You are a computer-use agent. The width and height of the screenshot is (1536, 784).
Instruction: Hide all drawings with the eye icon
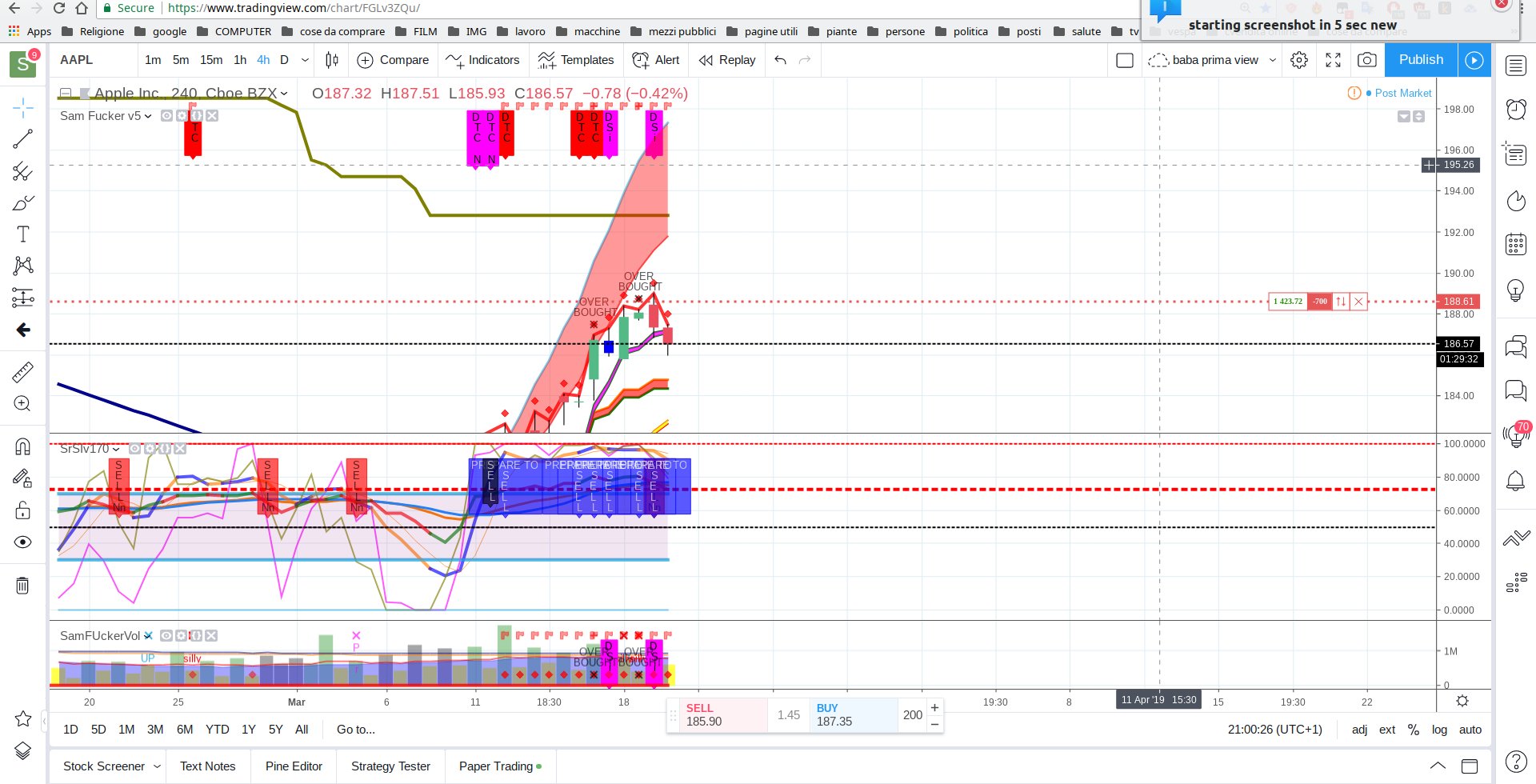(x=22, y=542)
